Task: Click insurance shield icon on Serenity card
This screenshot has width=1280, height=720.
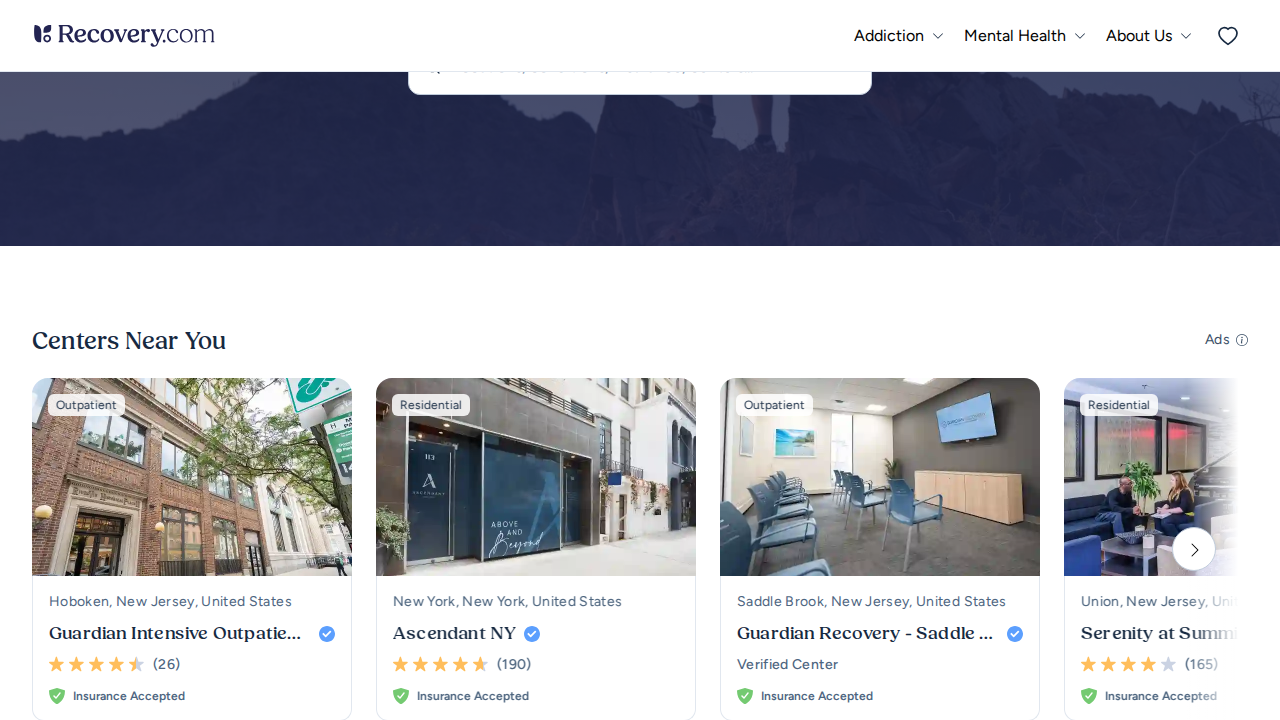Action: click(1089, 696)
